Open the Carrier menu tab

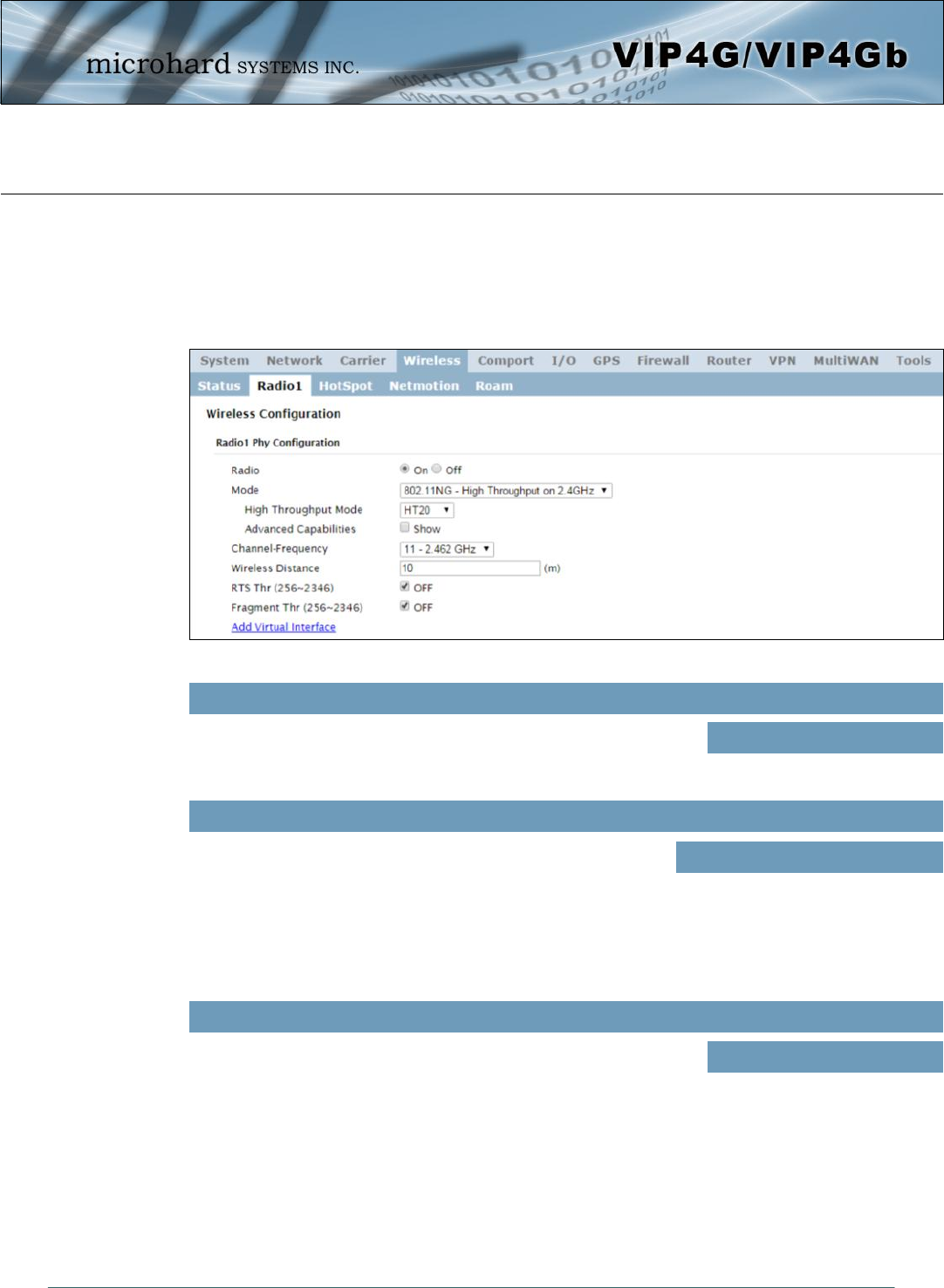click(363, 361)
